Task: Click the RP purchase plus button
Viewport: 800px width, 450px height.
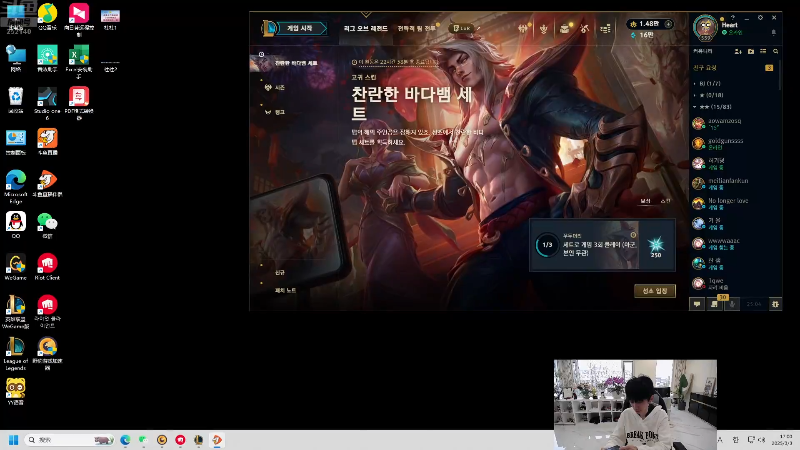Action: point(668,24)
